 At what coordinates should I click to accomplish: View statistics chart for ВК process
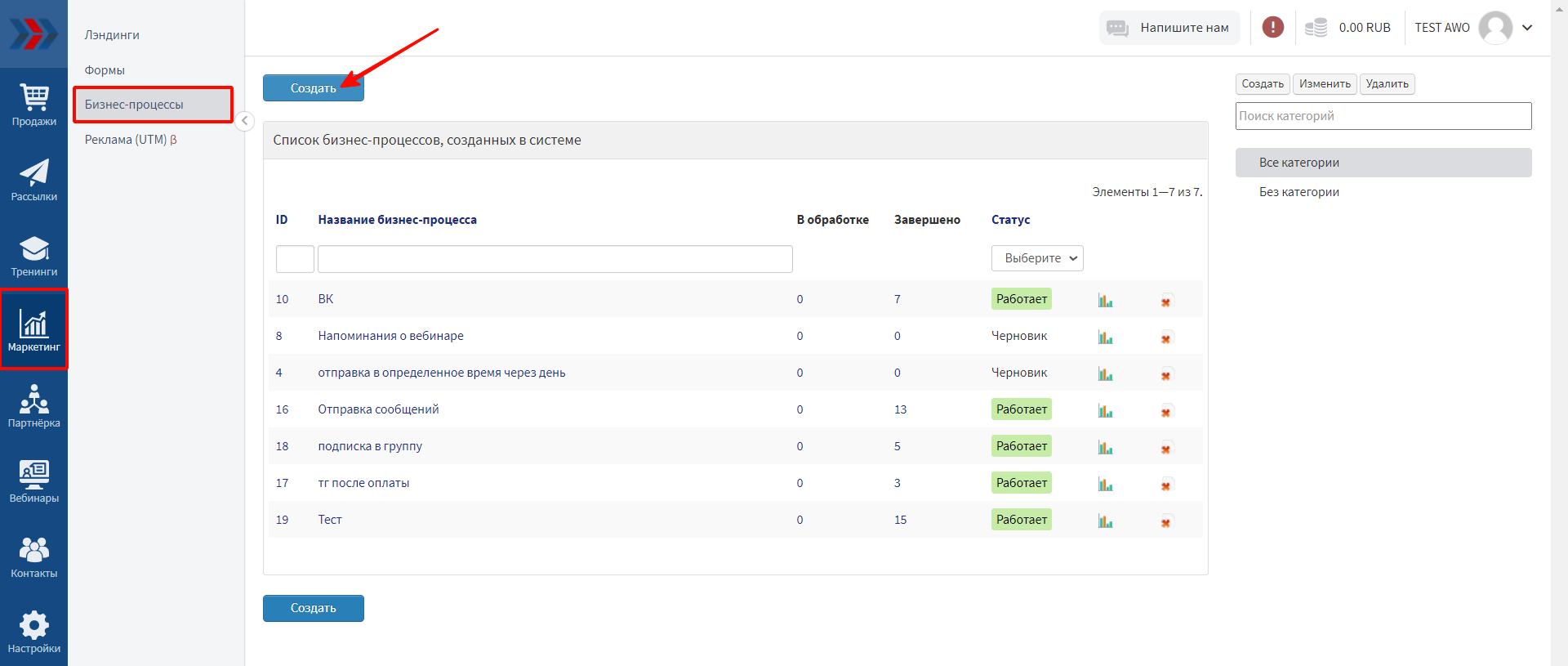pyautogui.click(x=1105, y=301)
